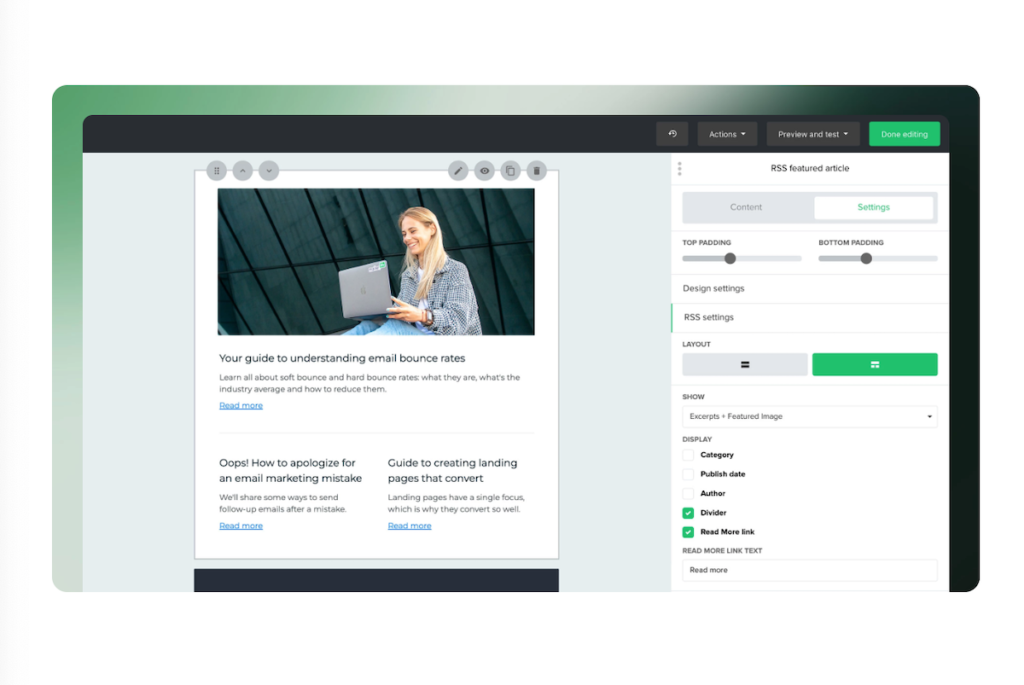Grab the block drag handle icon
This screenshot has height=685, width=1024.
click(217, 171)
